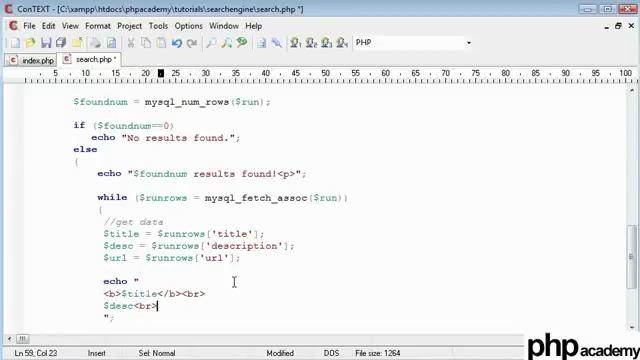The height and width of the screenshot is (360, 640).
Task: Close the search.php document with inner X
Action: click(631, 26)
